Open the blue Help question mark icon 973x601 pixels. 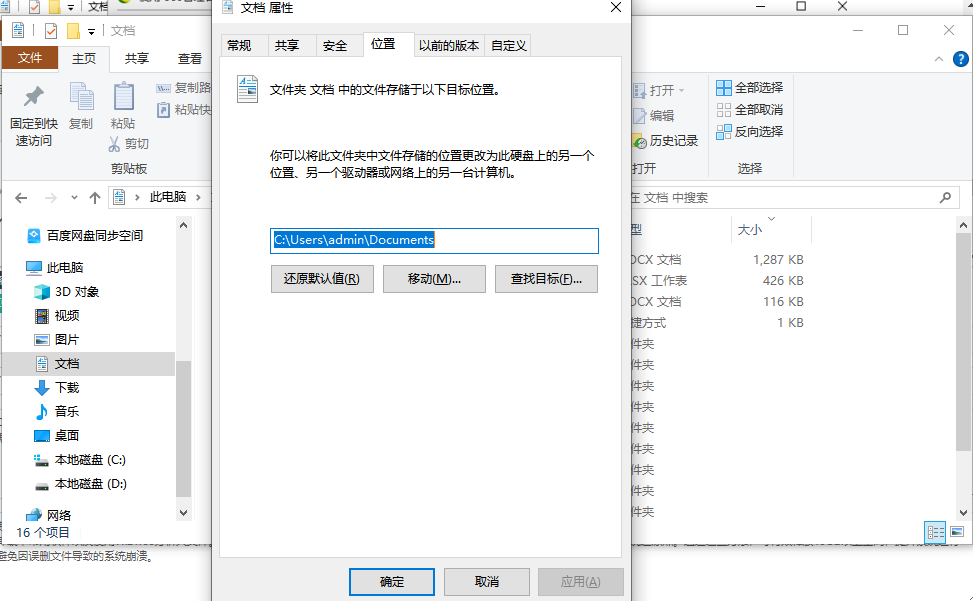[961, 58]
